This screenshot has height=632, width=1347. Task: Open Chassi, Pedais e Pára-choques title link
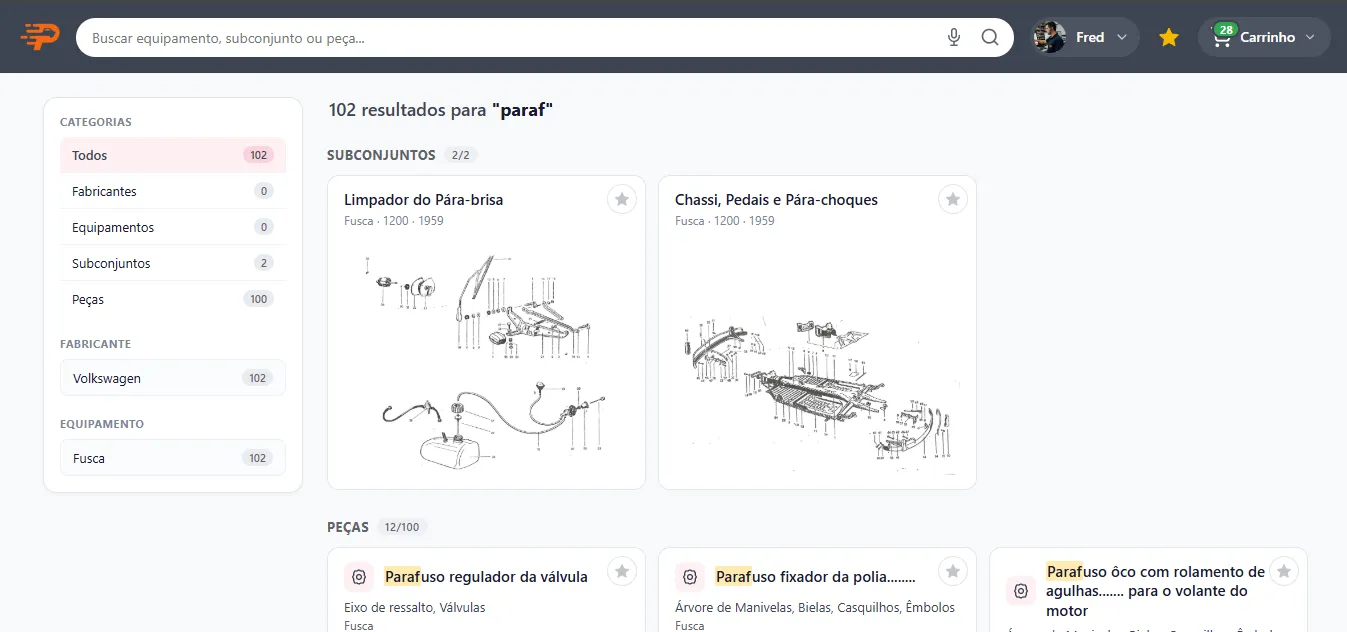coord(776,200)
